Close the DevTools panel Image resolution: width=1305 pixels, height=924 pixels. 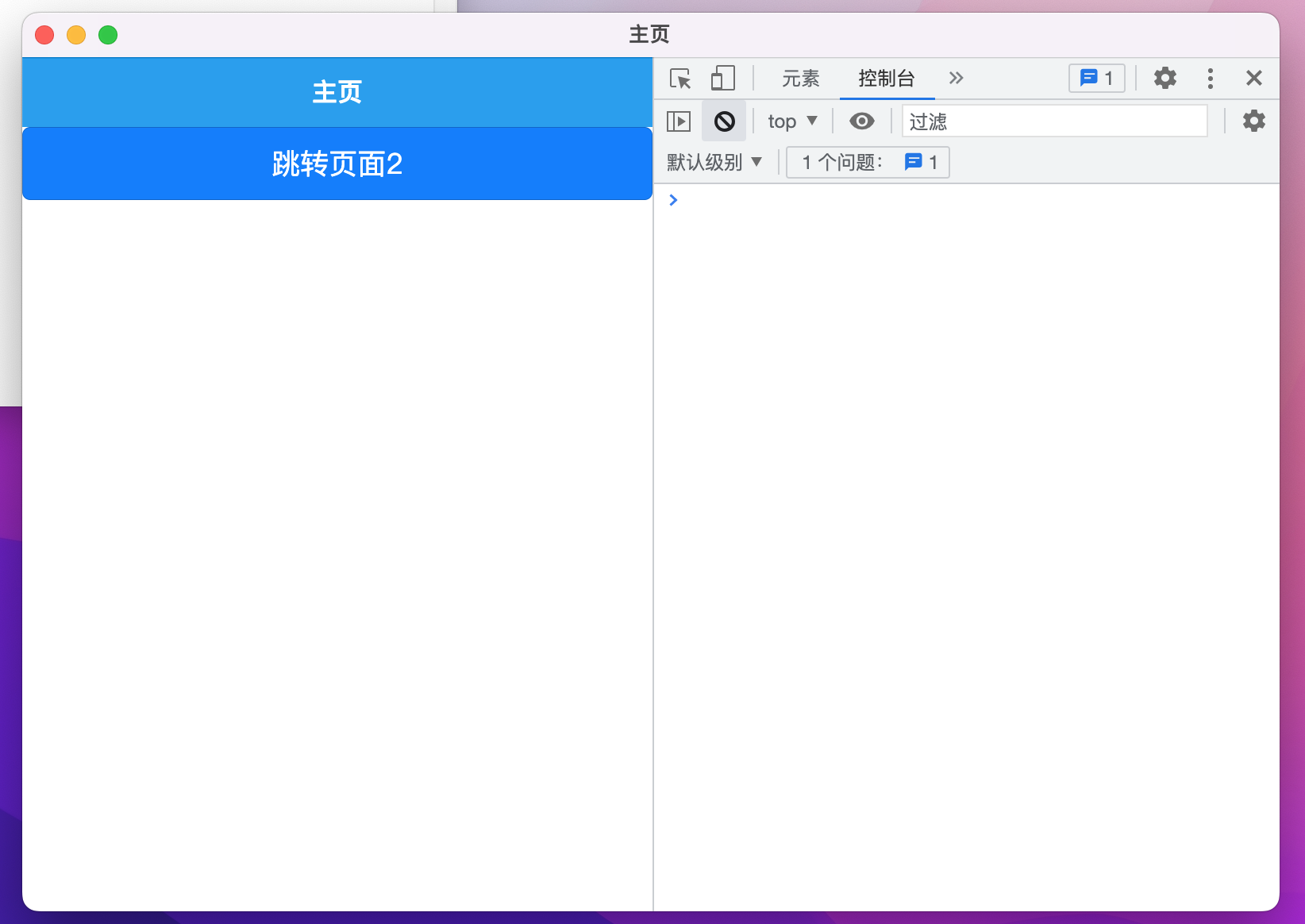click(x=1254, y=78)
